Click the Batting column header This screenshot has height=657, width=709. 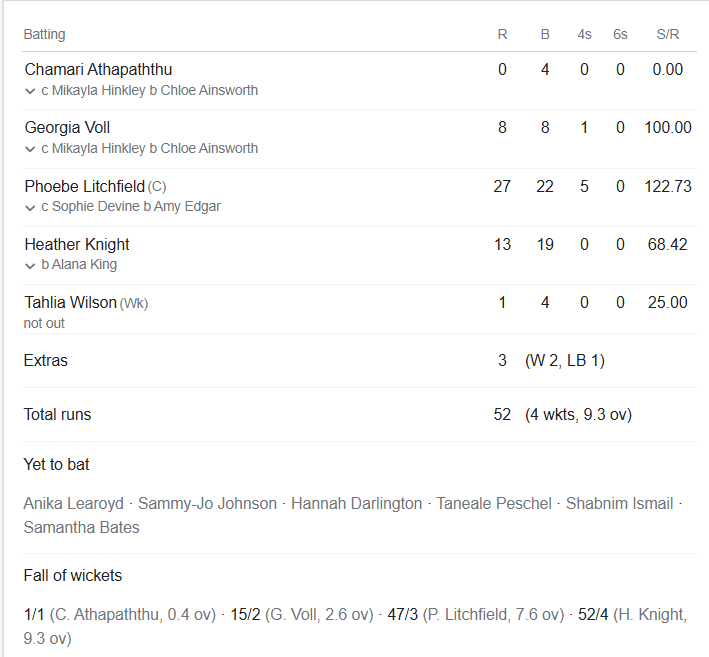(x=44, y=34)
